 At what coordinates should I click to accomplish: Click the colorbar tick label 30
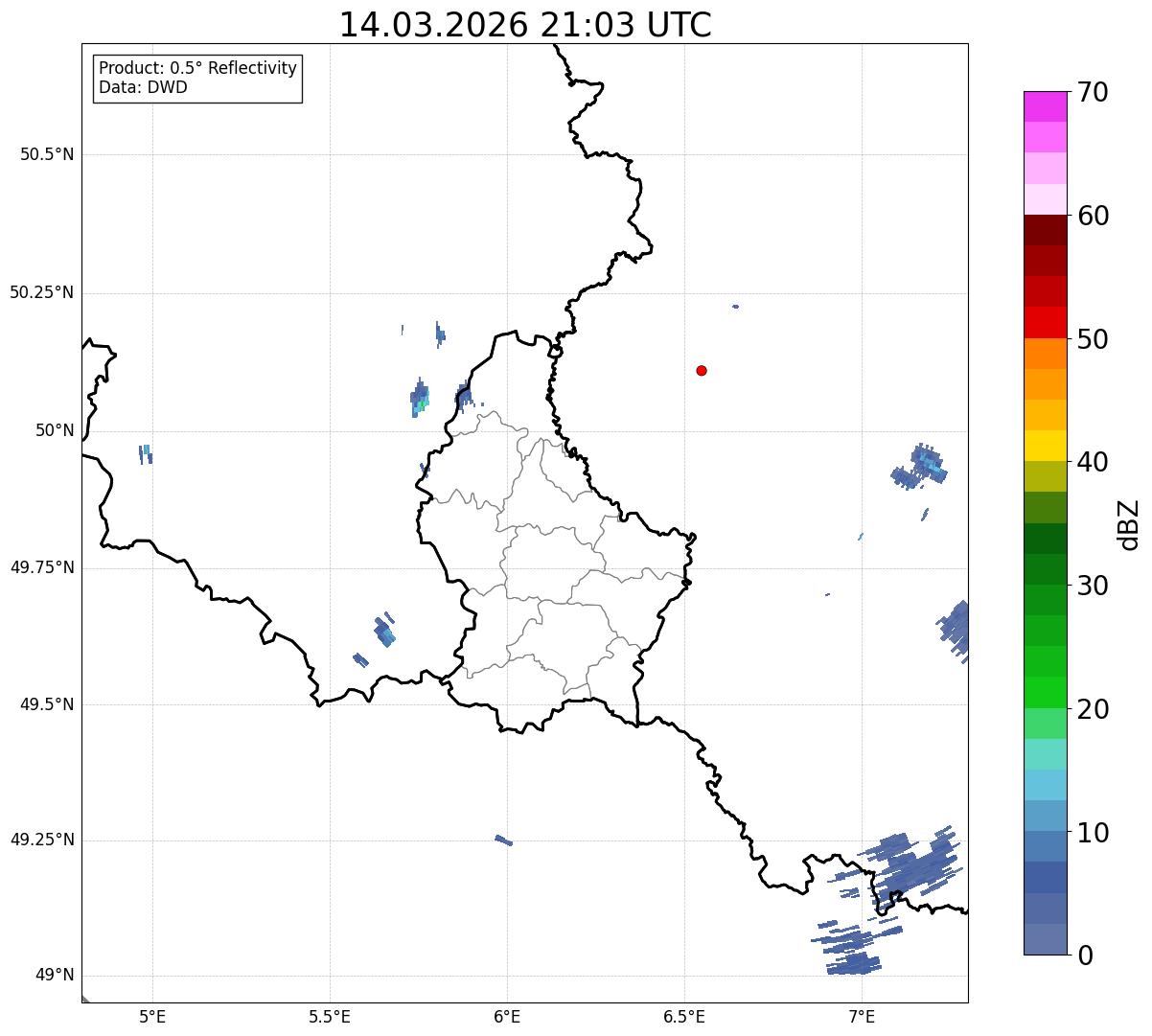point(1093,586)
